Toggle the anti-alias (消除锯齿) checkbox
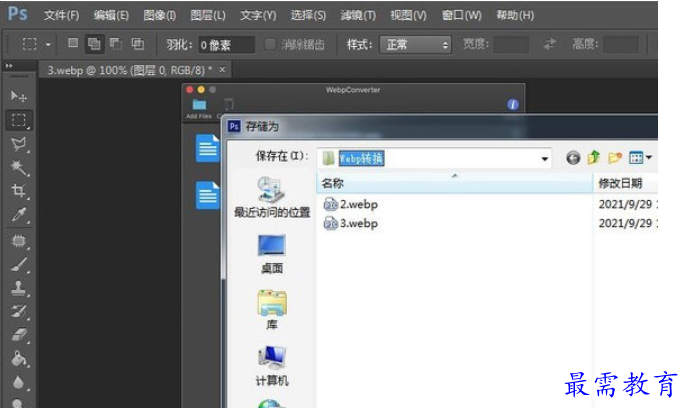The width and height of the screenshot is (686, 416). 270,44
